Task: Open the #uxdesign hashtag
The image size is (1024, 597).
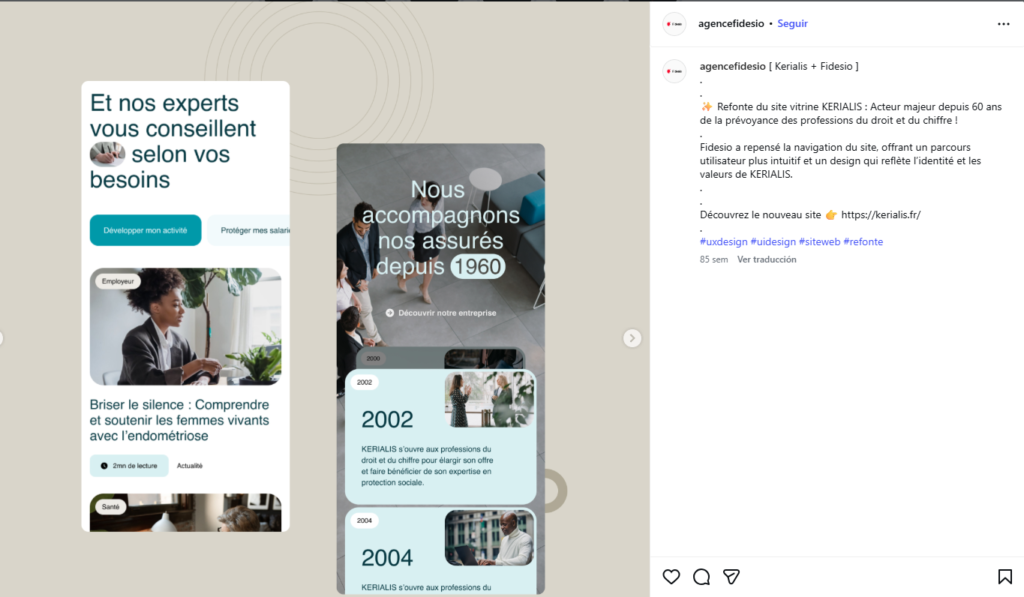Action: point(723,242)
